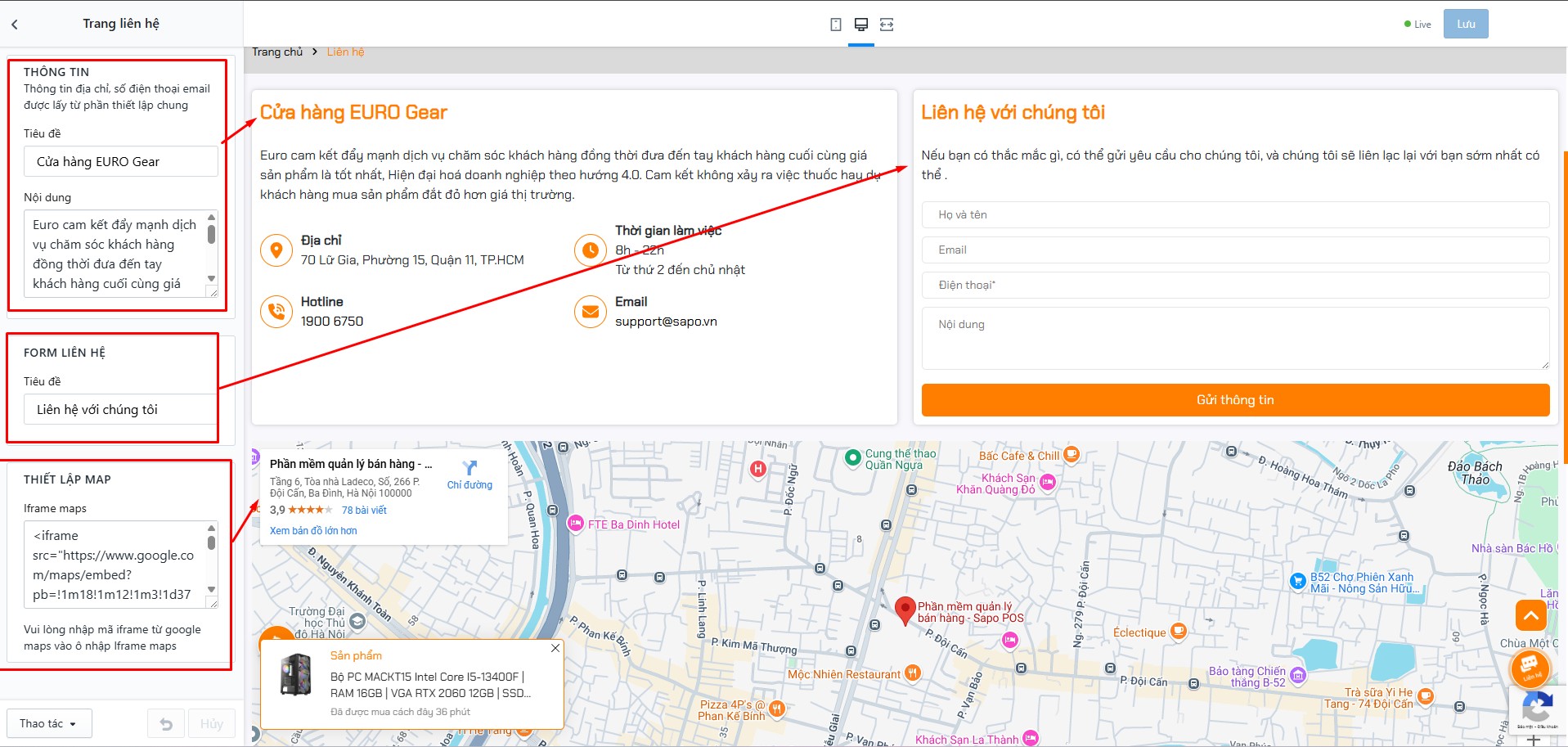Focus the contact form Nội dung textarea

(x=1235, y=338)
